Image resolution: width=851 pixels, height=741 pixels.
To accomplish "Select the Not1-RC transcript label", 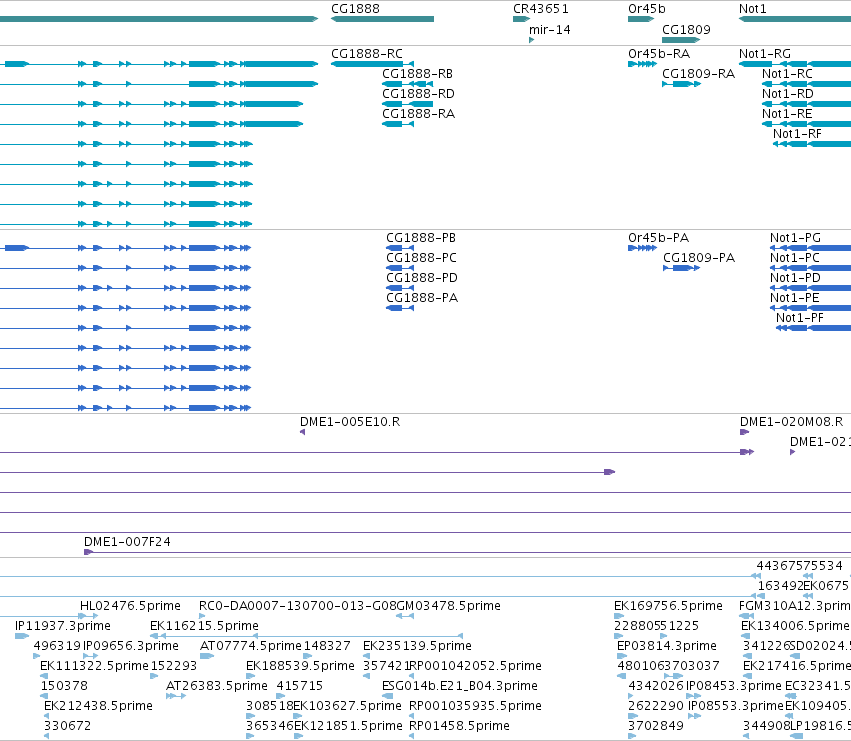I will [x=787, y=74].
